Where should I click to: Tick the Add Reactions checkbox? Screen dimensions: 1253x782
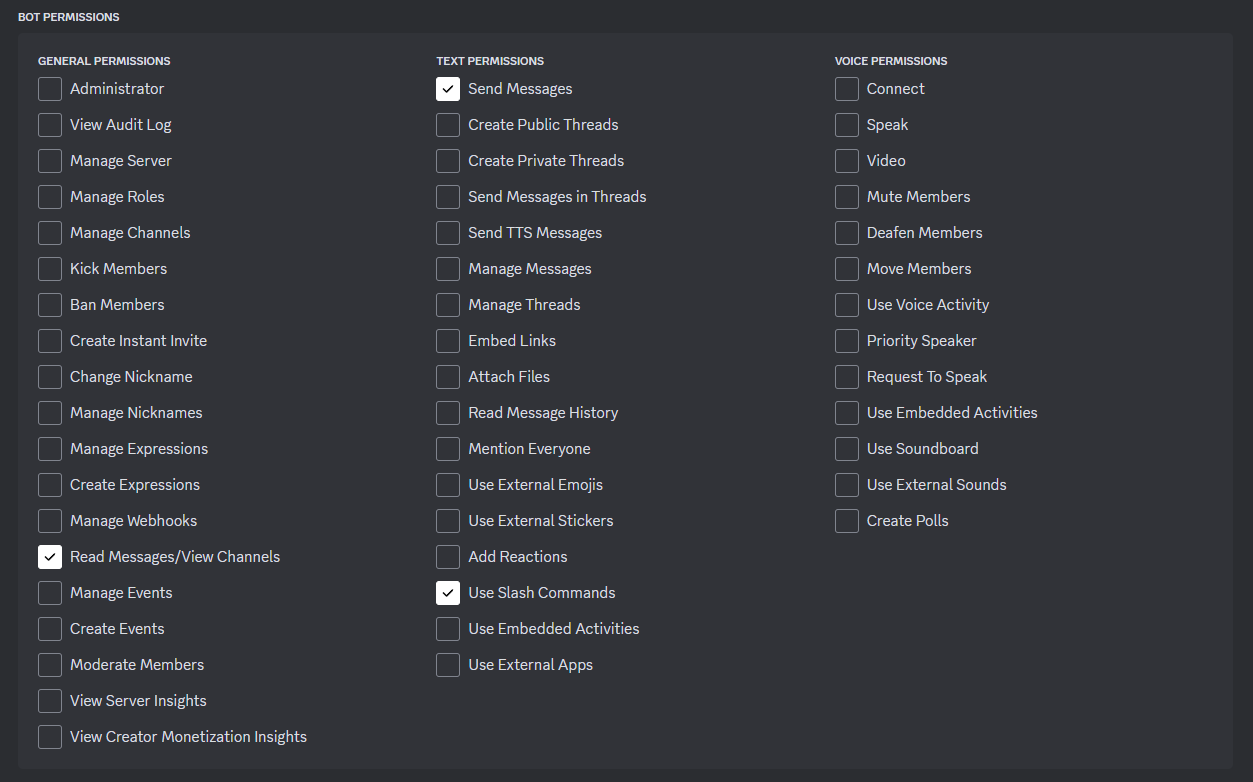[x=448, y=557]
